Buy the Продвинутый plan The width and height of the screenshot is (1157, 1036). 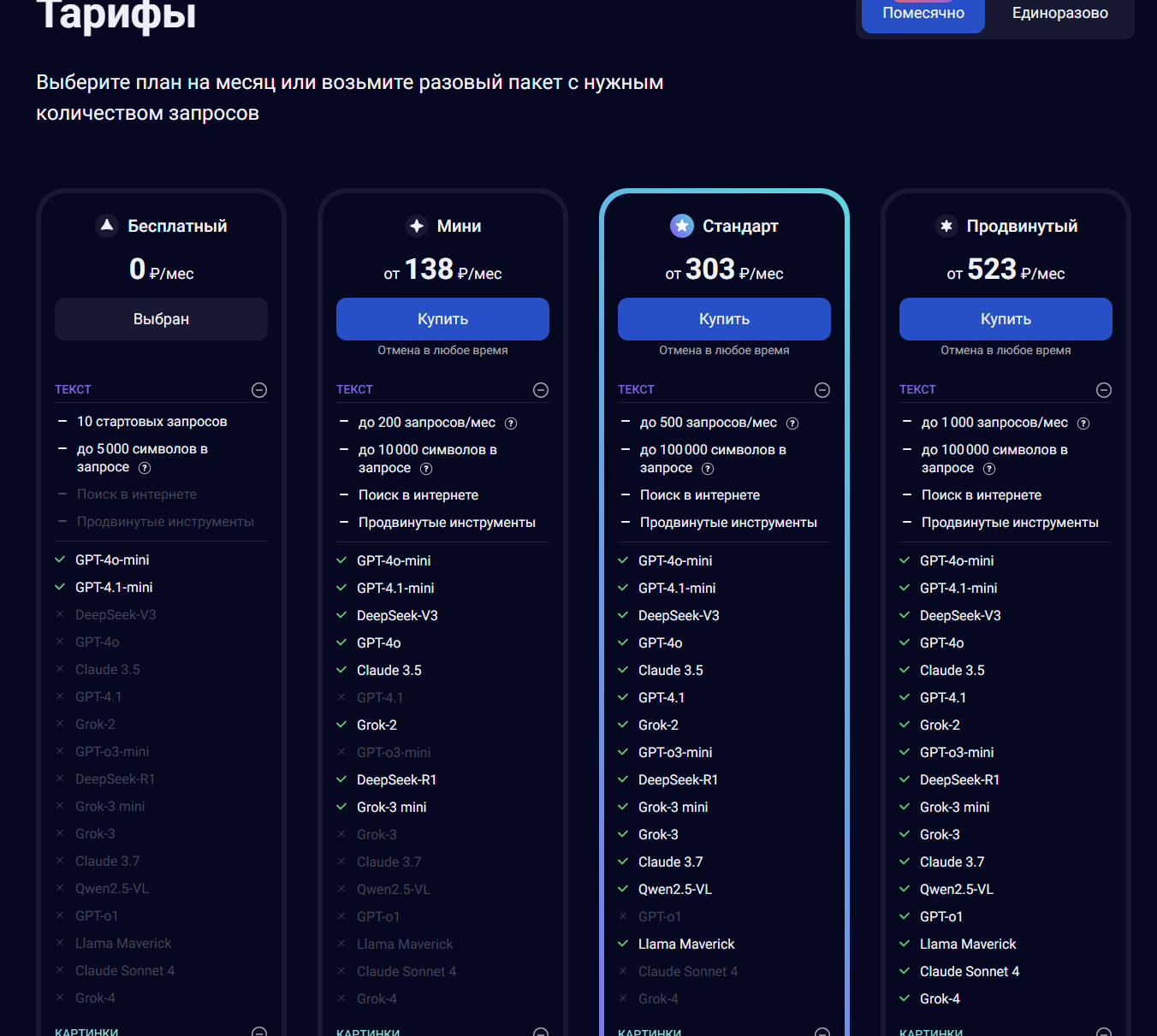coord(1006,319)
